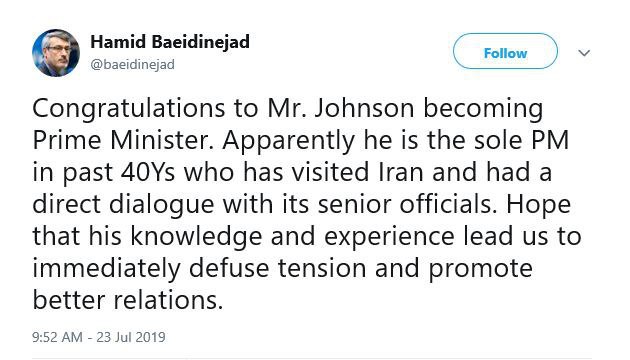Expand the tweet options chevron

point(584,53)
